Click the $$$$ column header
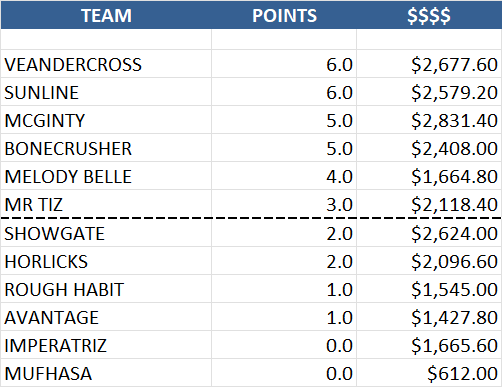 (x=429, y=15)
